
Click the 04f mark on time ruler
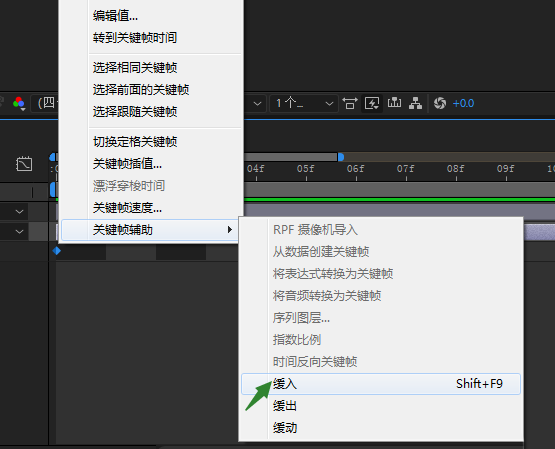point(256,169)
